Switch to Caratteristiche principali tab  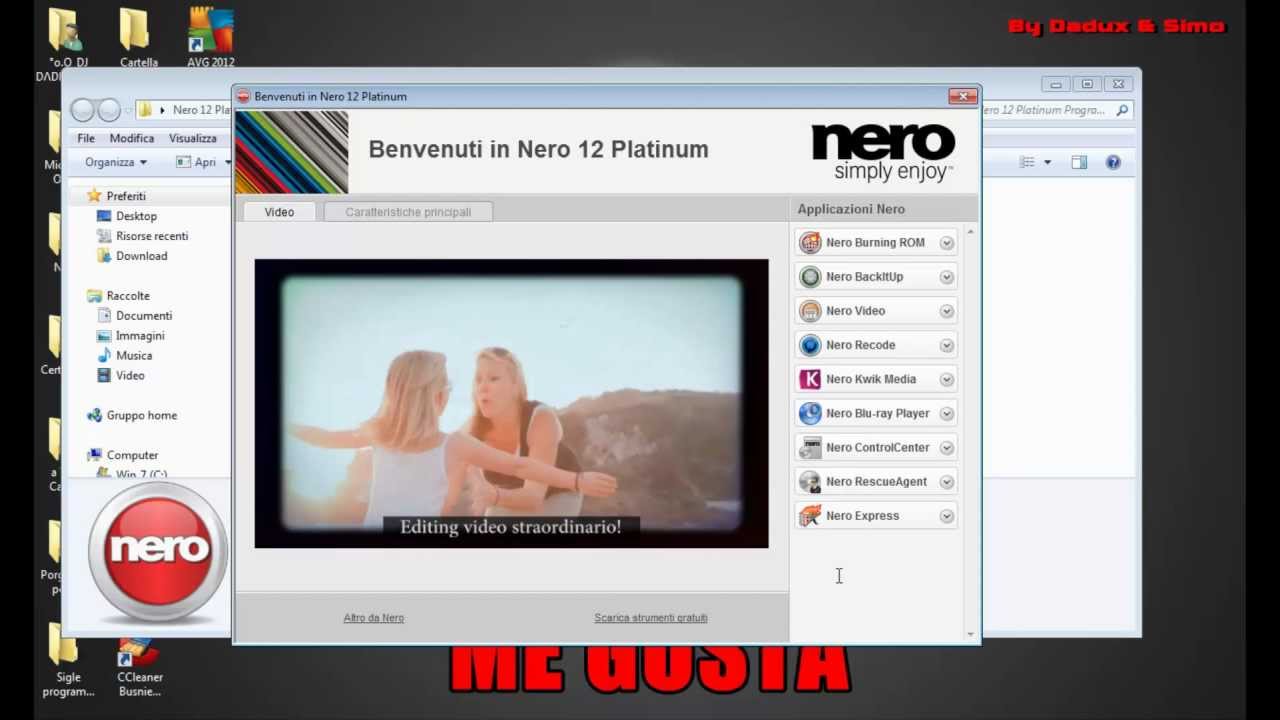click(x=408, y=212)
